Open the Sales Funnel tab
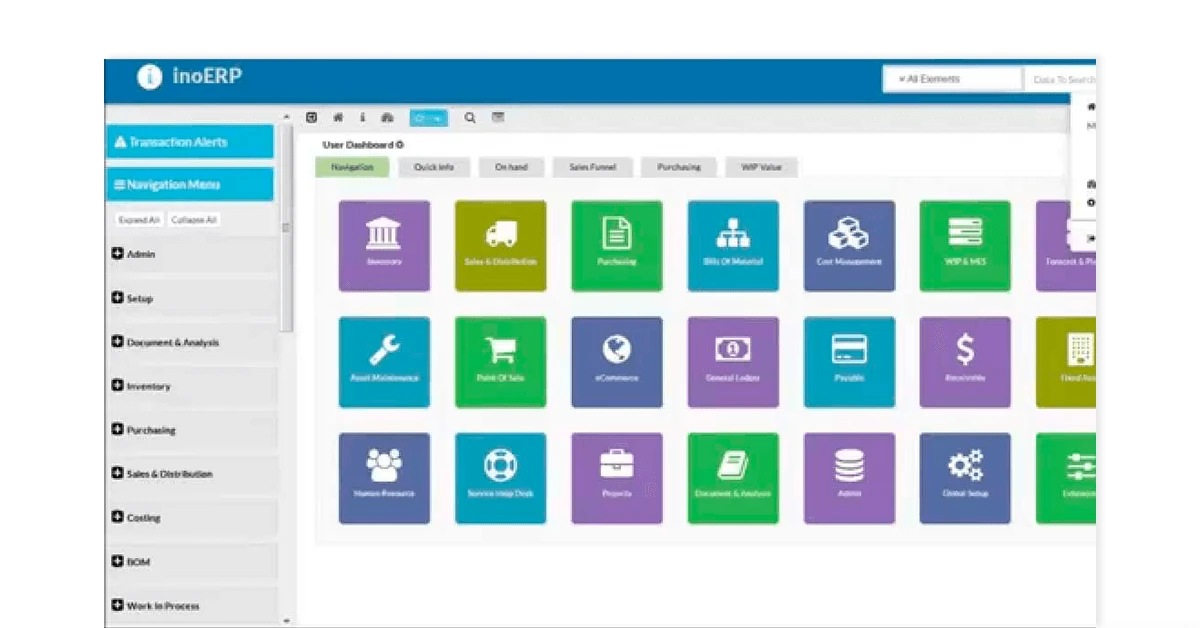The image size is (1200, 628). (x=592, y=167)
